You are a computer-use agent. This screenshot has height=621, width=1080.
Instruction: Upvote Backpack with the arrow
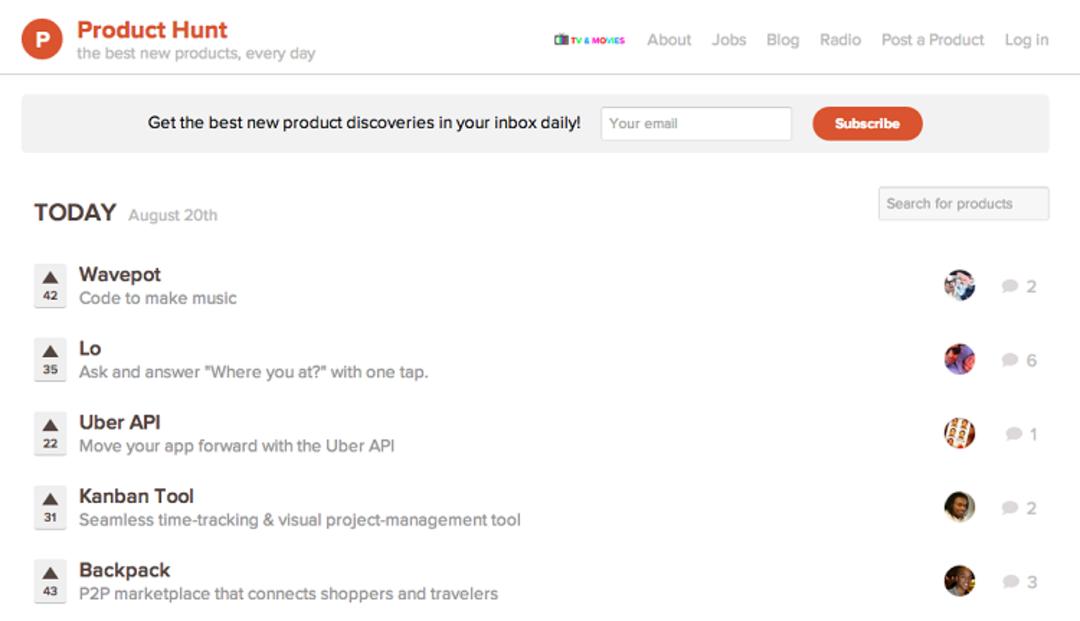[50, 580]
